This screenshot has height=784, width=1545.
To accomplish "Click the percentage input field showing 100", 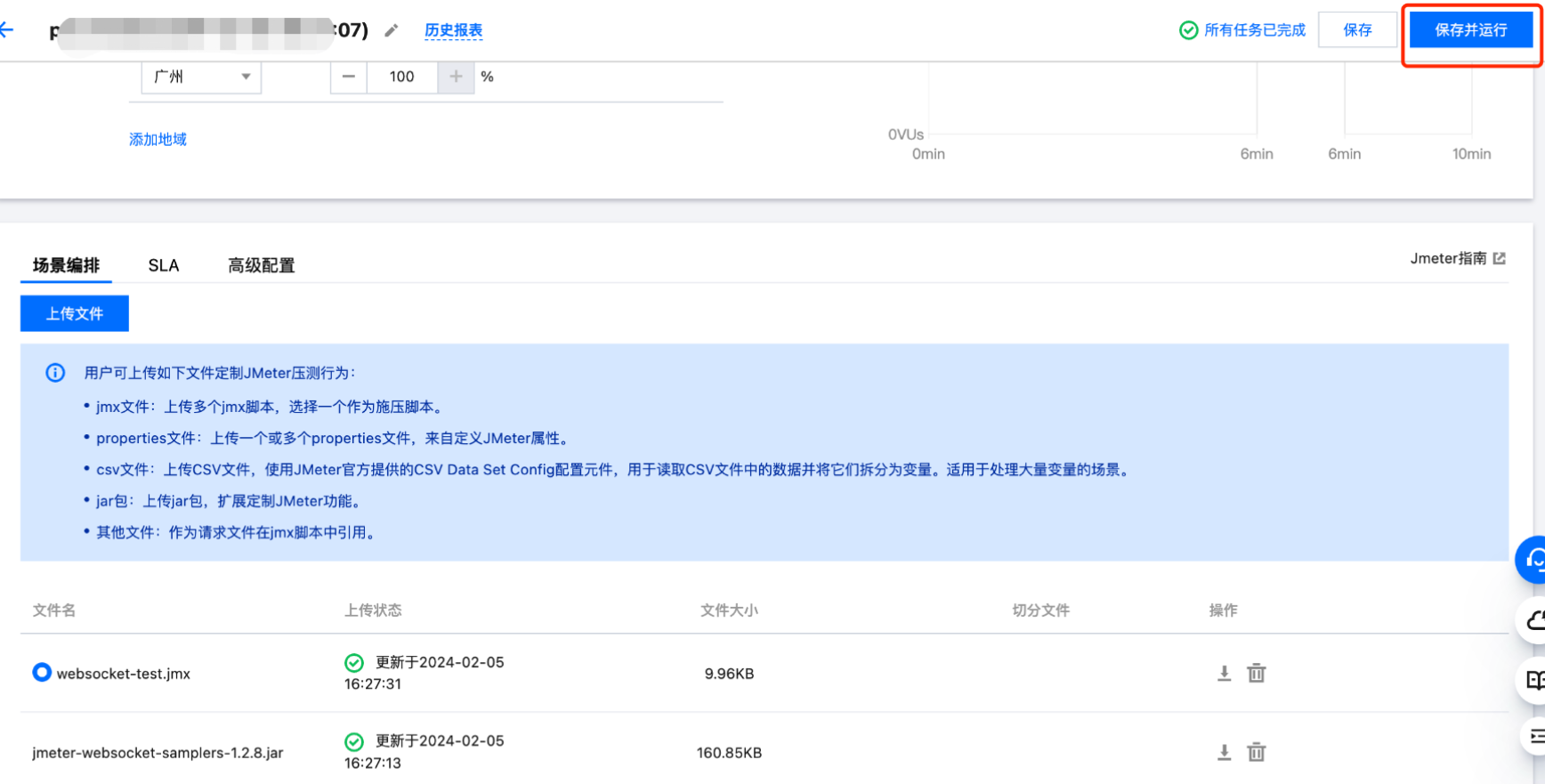I will [402, 77].
